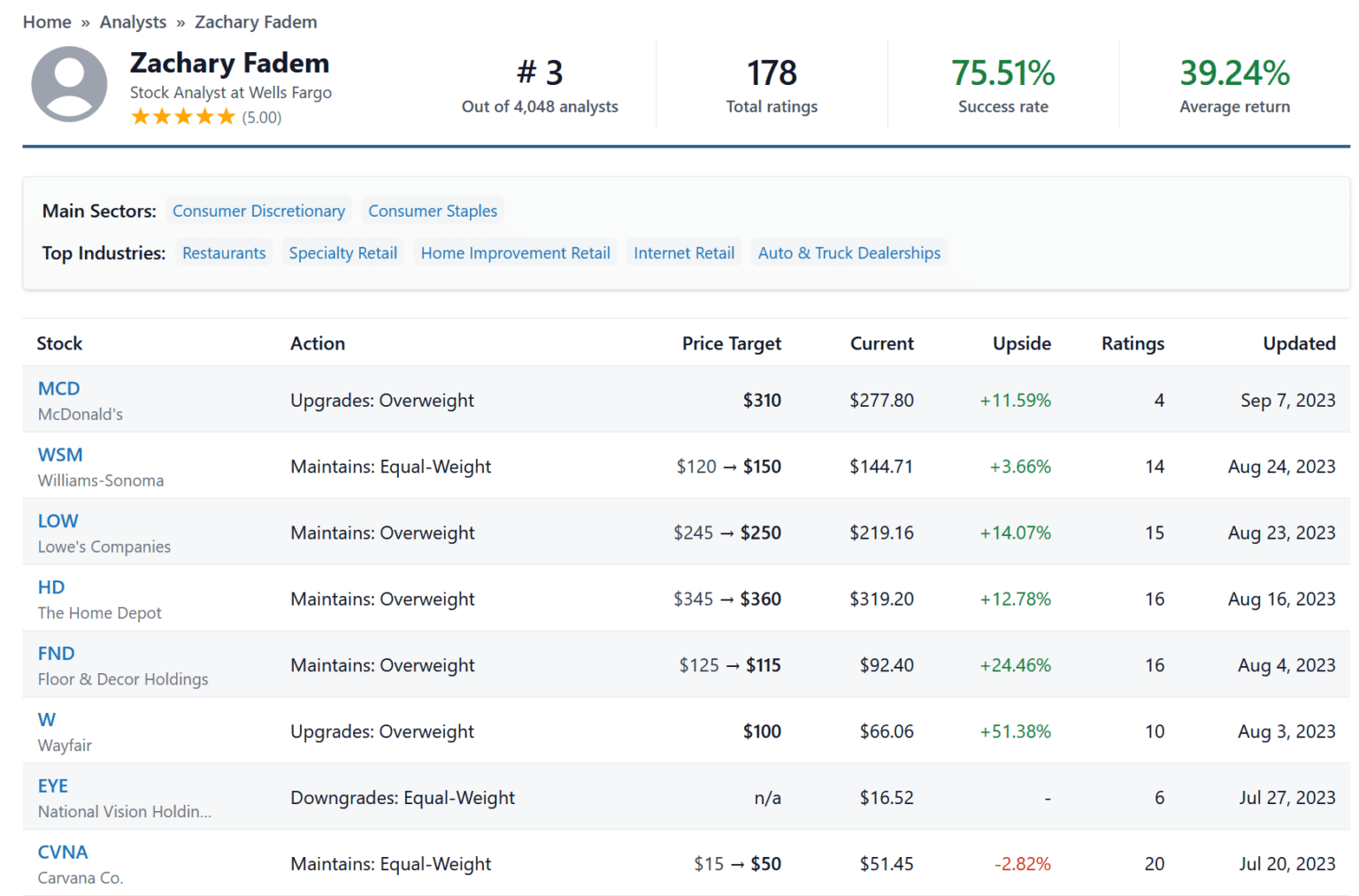Open the Home breadcrumb link
The width and height of the screenshot is (1359, 896).
46,21
